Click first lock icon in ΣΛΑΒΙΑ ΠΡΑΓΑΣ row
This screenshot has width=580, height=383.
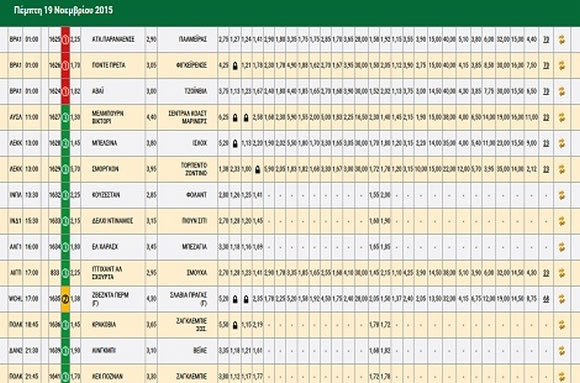235,299
